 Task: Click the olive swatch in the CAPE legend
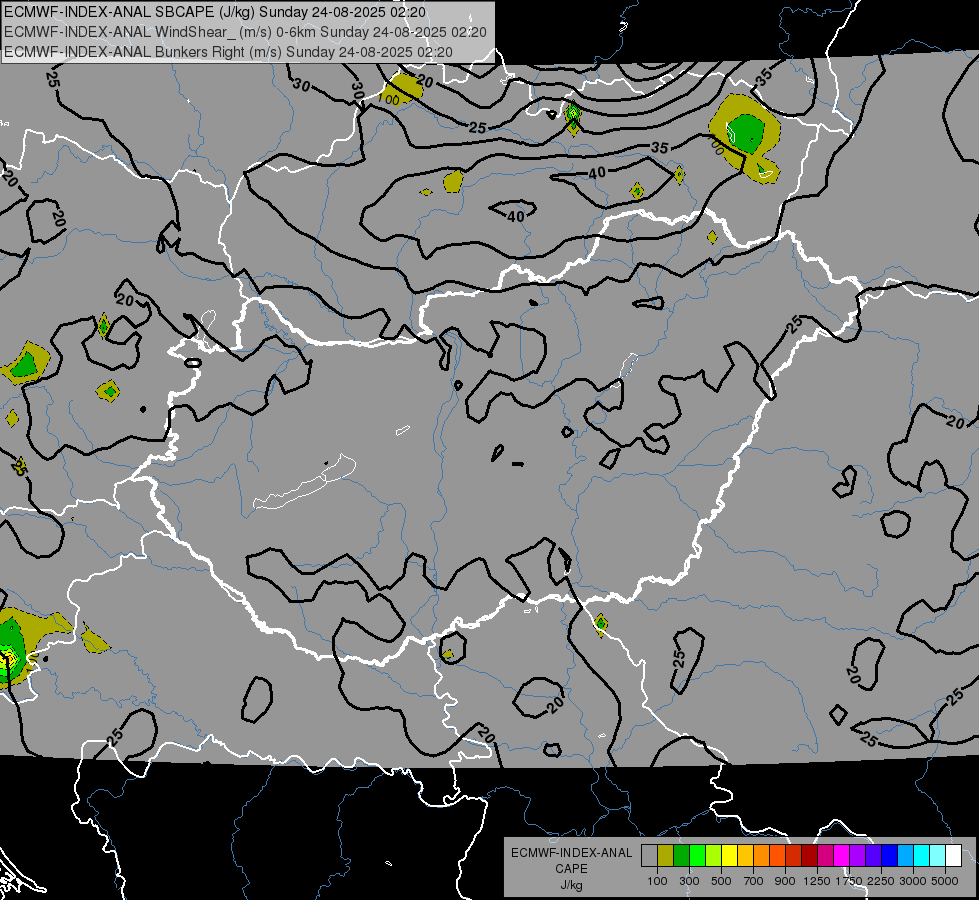[666, 855]
